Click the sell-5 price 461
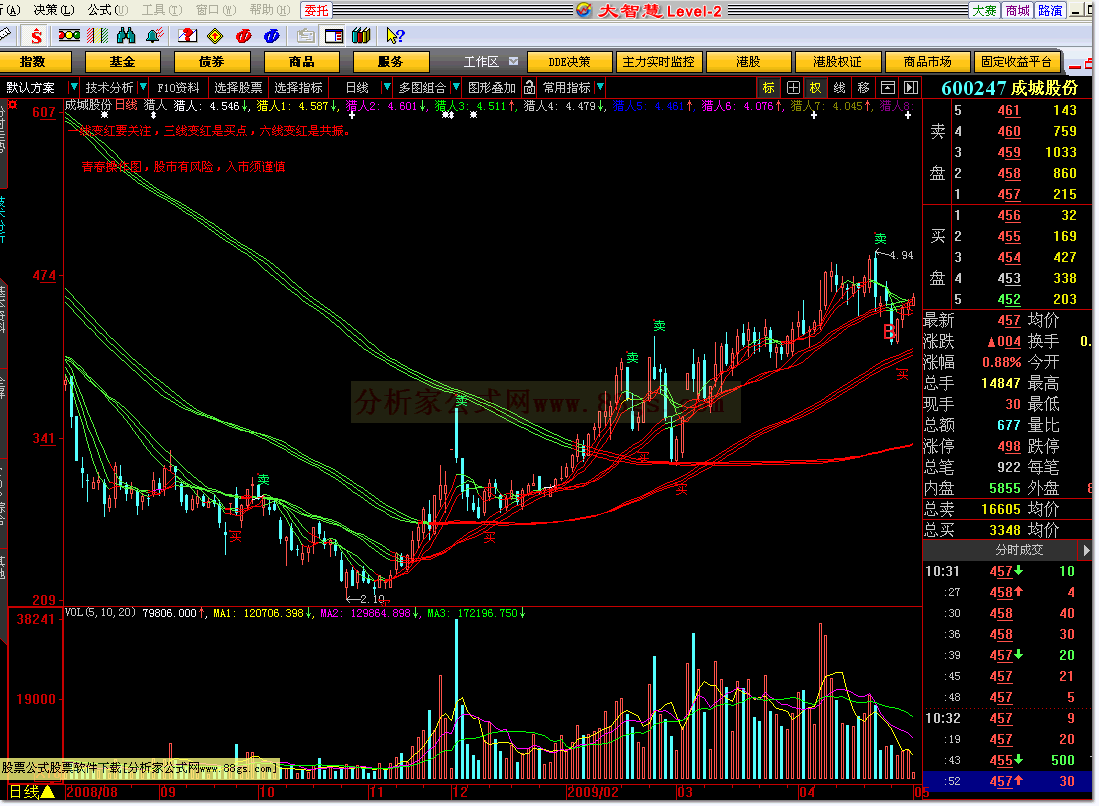The height and width of the screenshot is (806, 1099). [1009, 110]
